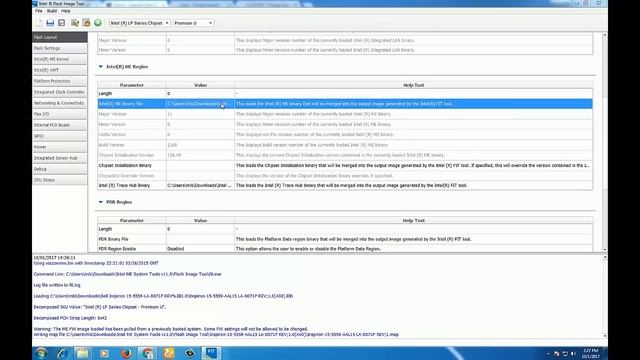This screenshot has height=360, width=640.
Task: Click the FIT tool taskbar button
Action: coord(211,353)
